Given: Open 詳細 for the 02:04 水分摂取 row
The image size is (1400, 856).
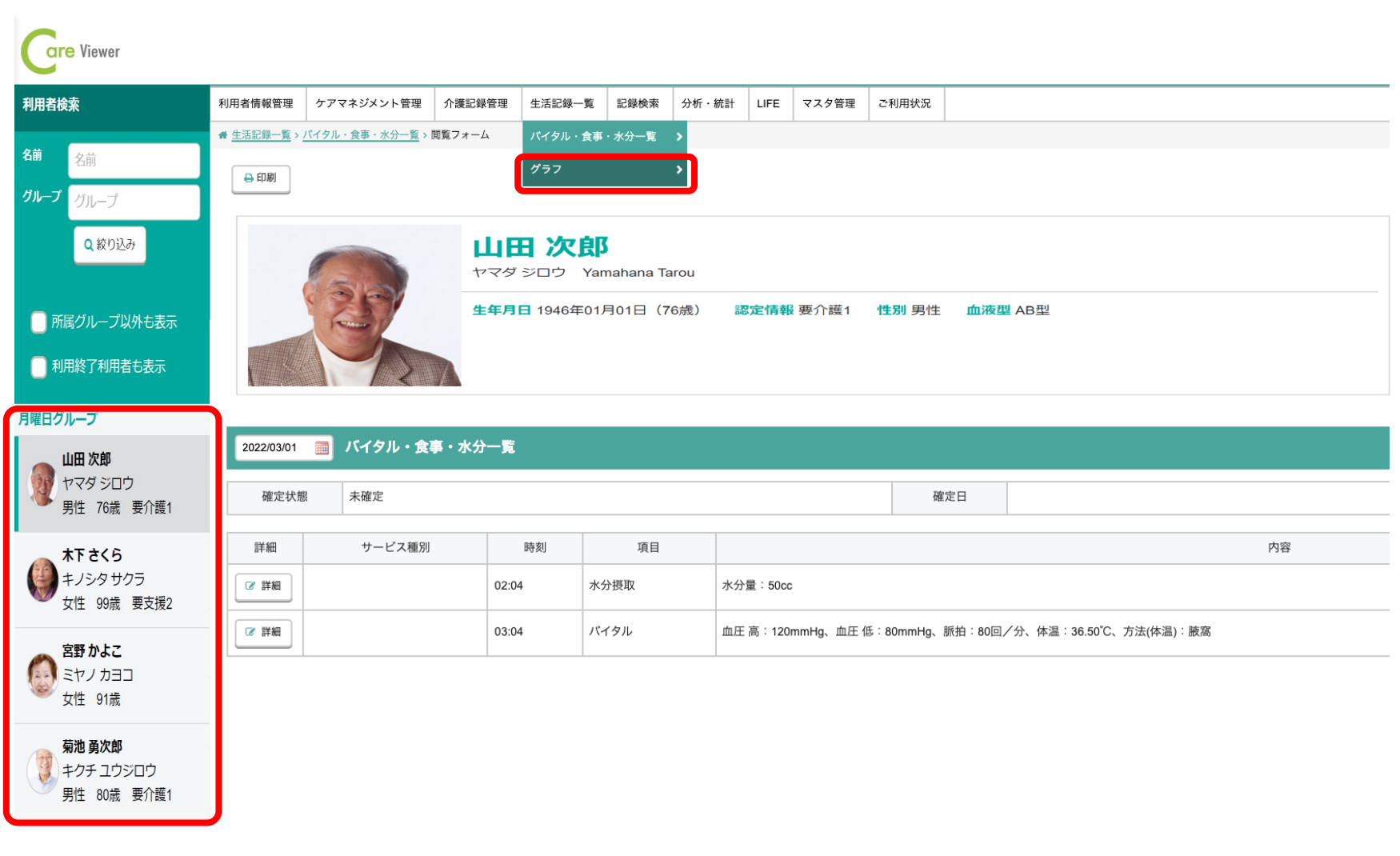Looking at the screenshot, I should pos(263,586).
